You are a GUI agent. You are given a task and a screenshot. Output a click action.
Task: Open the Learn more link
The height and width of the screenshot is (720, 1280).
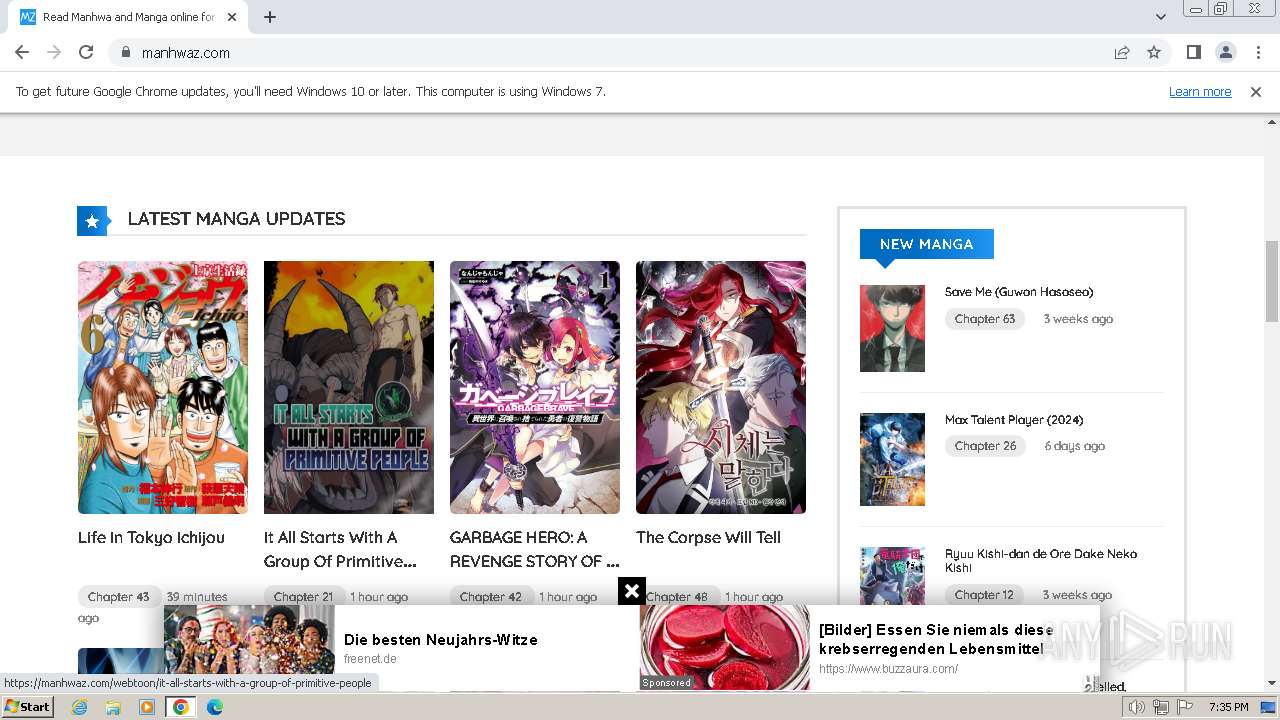1200,91
